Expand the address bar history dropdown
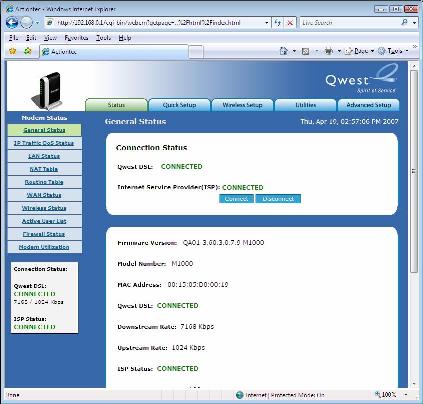Image resolution: width=423 pixels, height=404 pixels. pos(267,23)
